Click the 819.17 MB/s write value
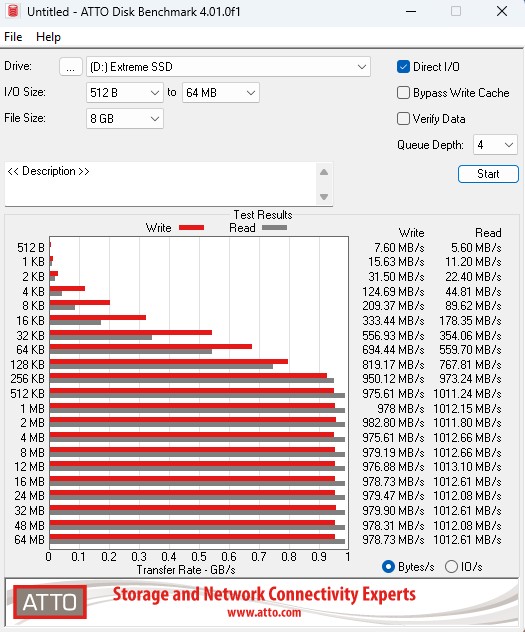Image resolution: width=525 pixels, height=632 pixels. (393, 365)
